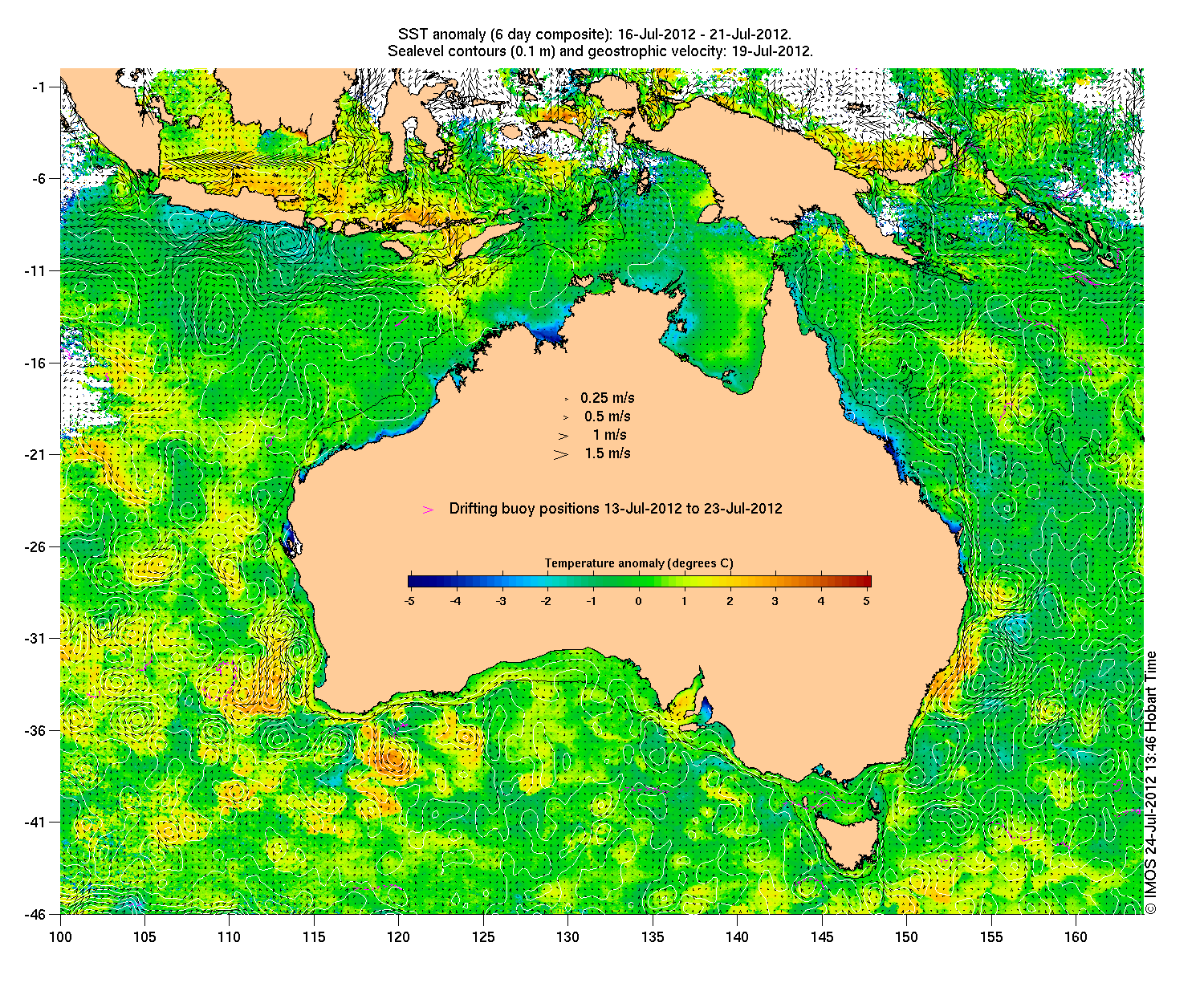The width and height of the screenshot is (1204, 983).
Task: Click the longitude axis label '145'
Action: [822, 936]
